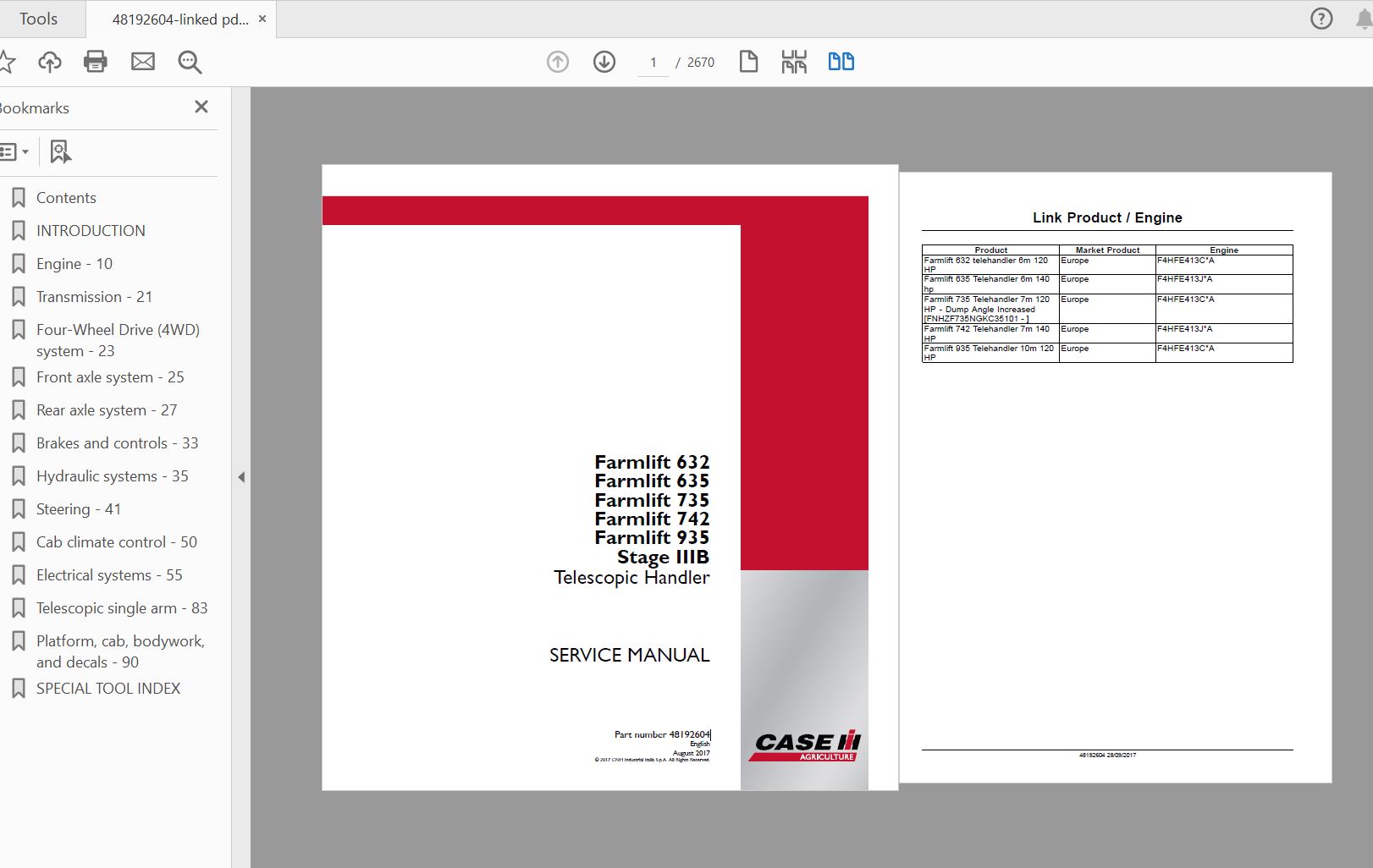Screen dimensions: 1373x868
Task: Click the bookmark icon beside Hydraulic systems - 35
Action: [x=19, y=476]
